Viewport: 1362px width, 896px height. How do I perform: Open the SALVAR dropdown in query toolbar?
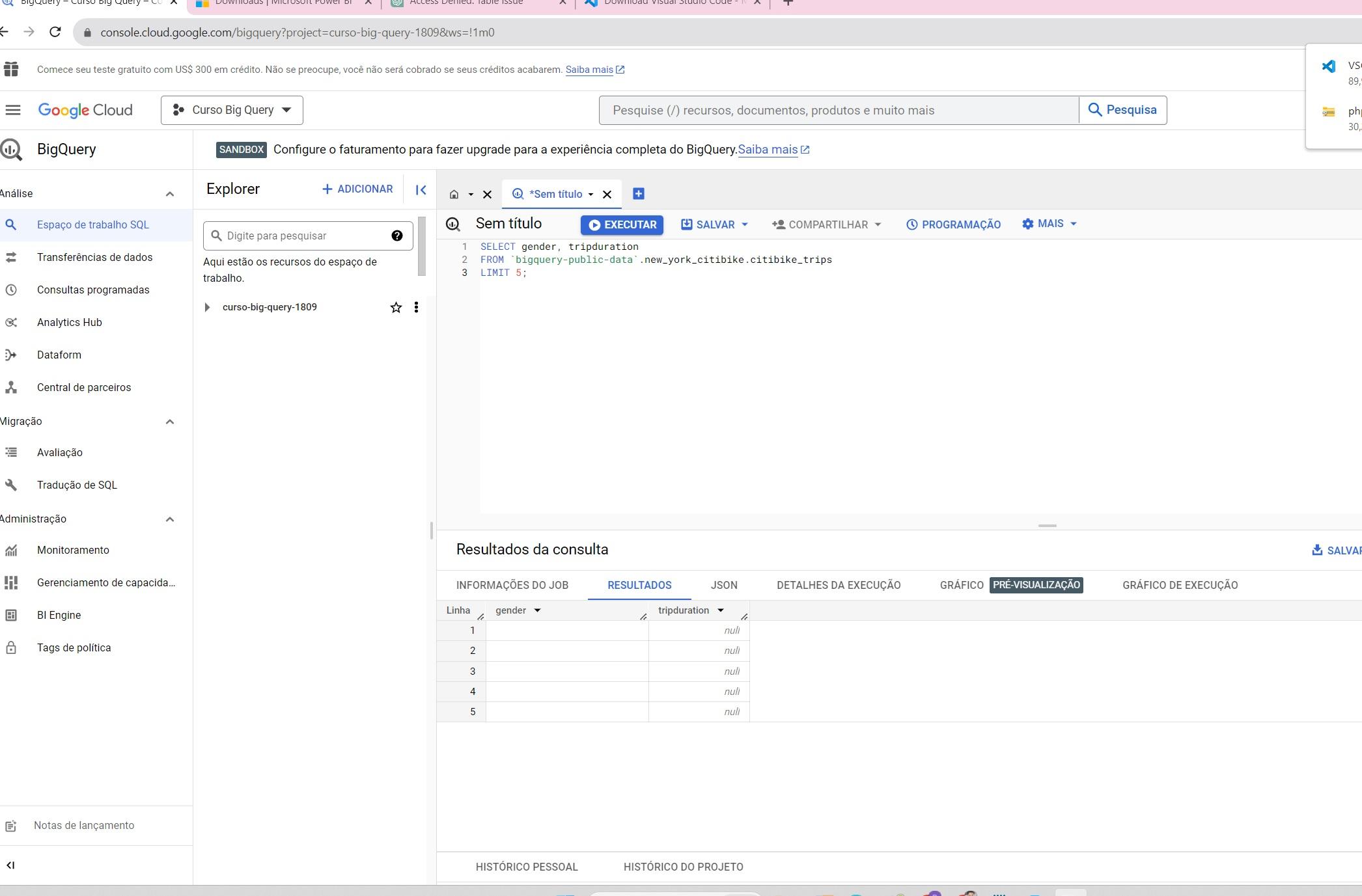pos(714,224)
